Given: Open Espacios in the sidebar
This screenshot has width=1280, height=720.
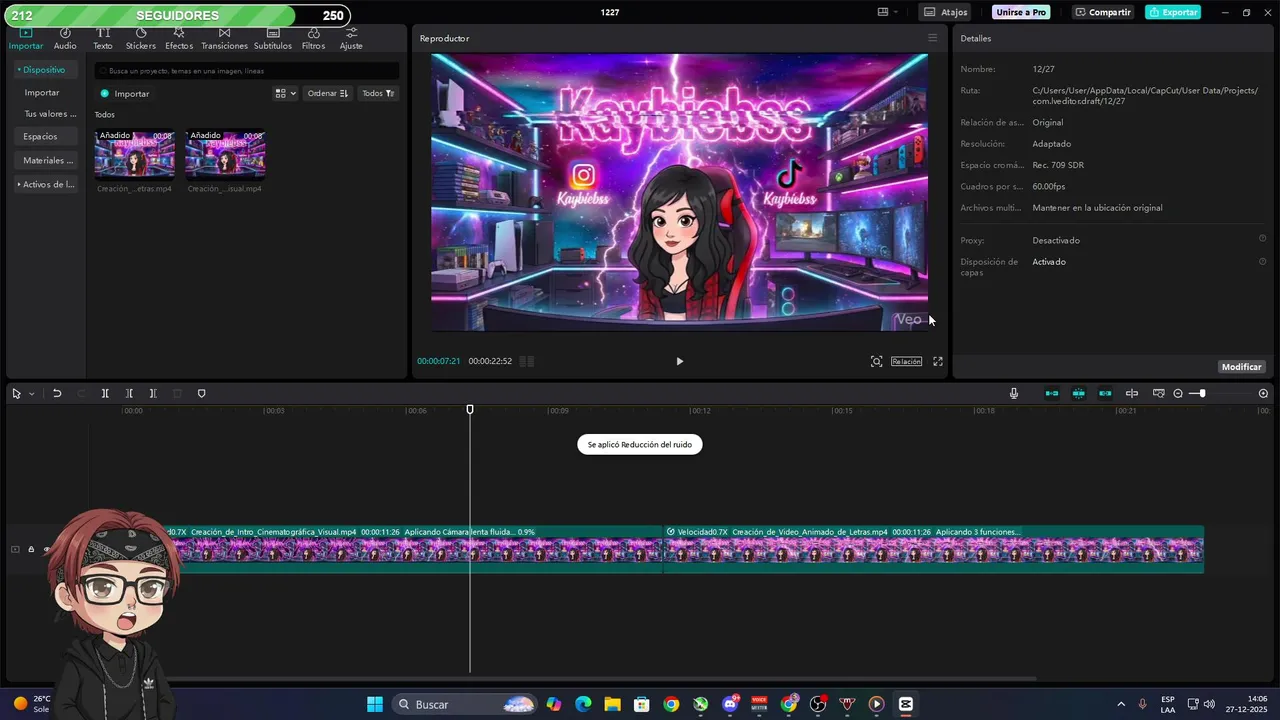Looking at the screenshot, I should 41,136.
